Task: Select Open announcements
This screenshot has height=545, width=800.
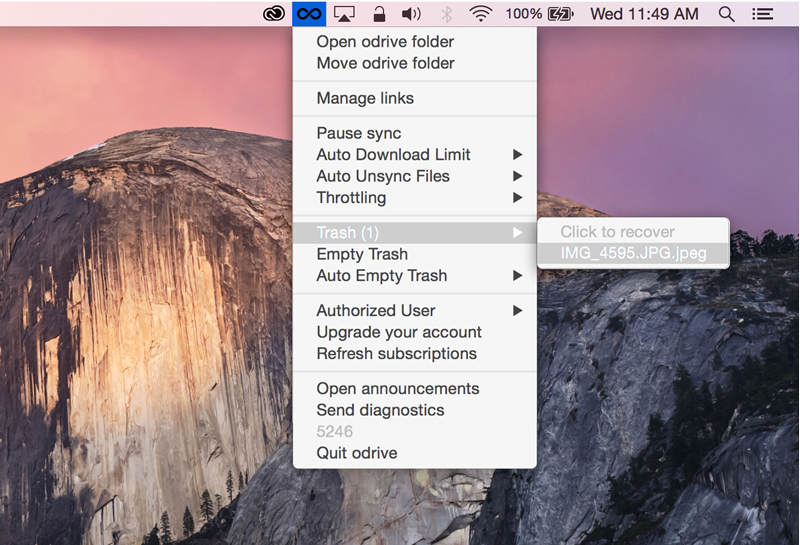Action: pos(415,389)
